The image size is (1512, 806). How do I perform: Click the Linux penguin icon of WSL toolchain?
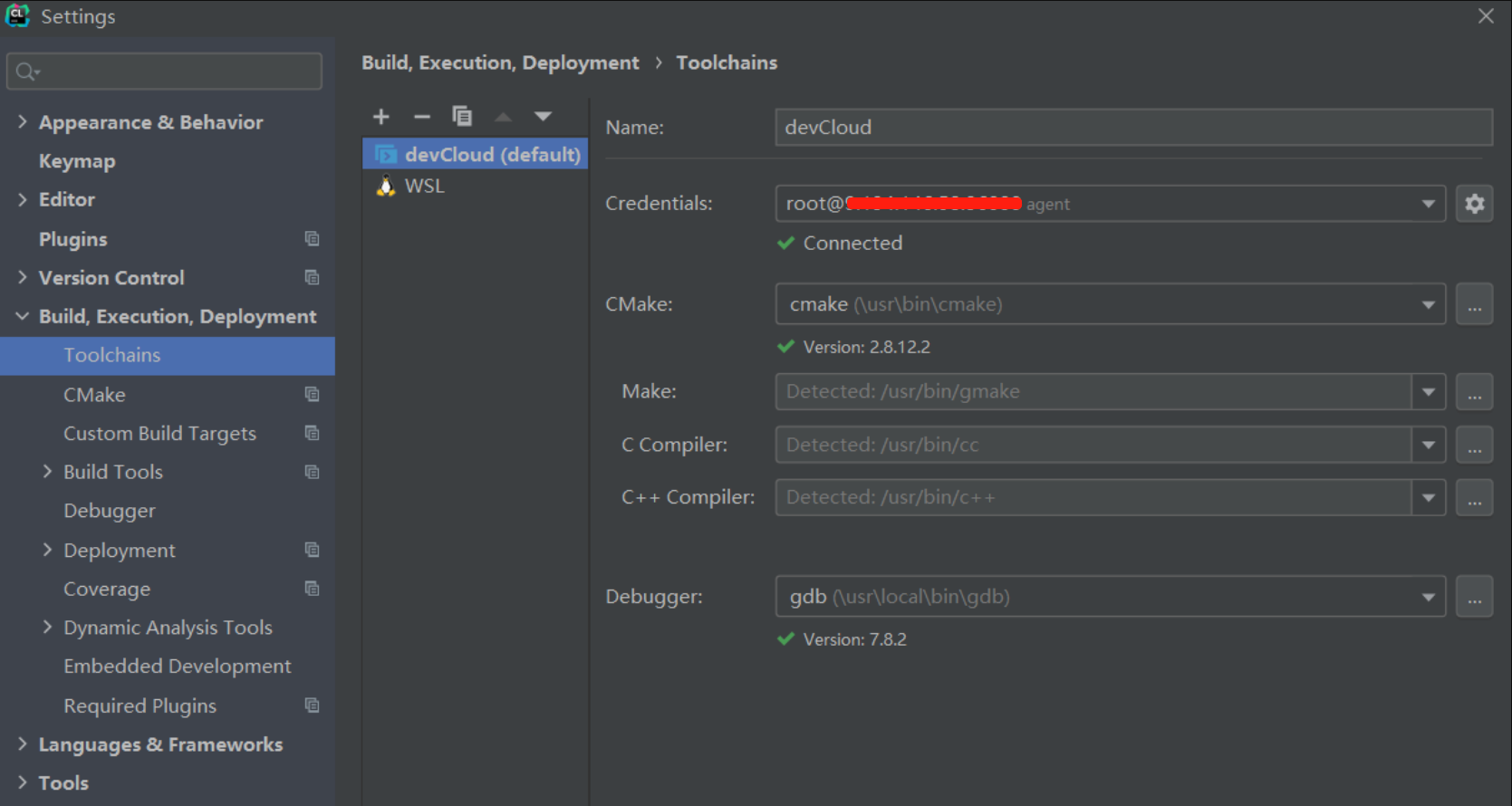click(386, 186)
